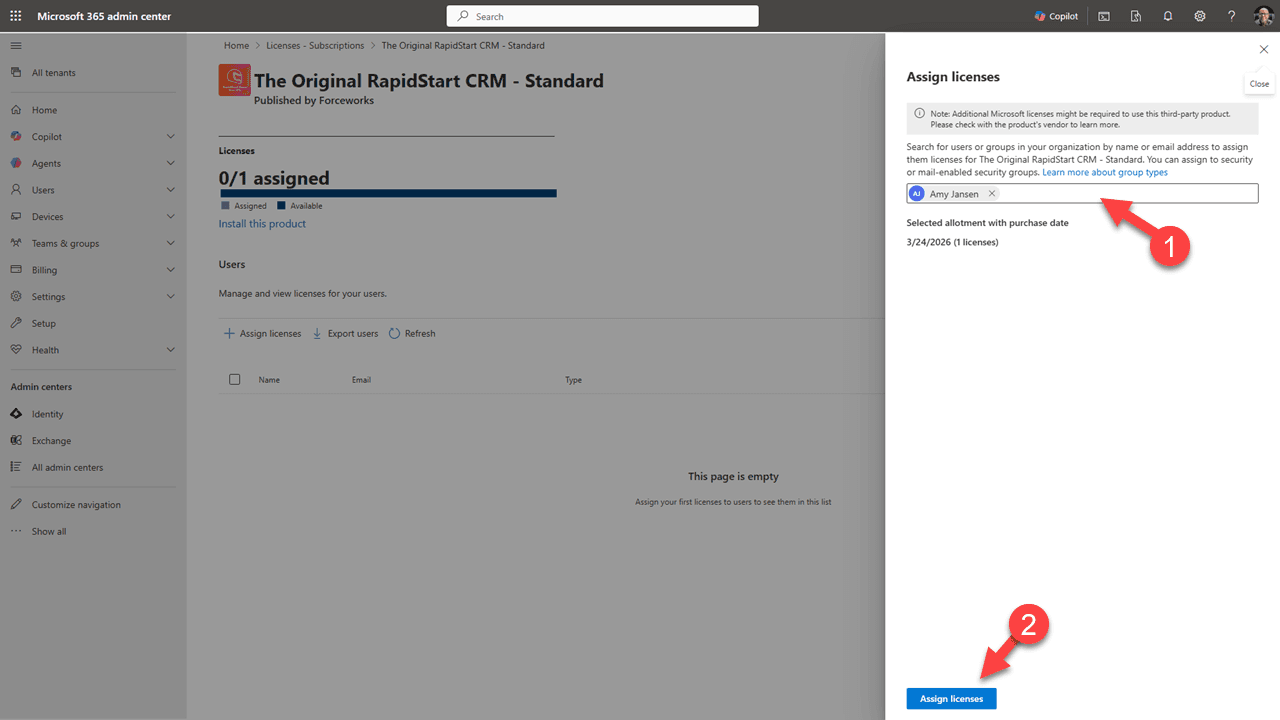Viewport: 1280px width, 720px height.
Task: Click the Copilot button in header
Action: point(1056,16)
